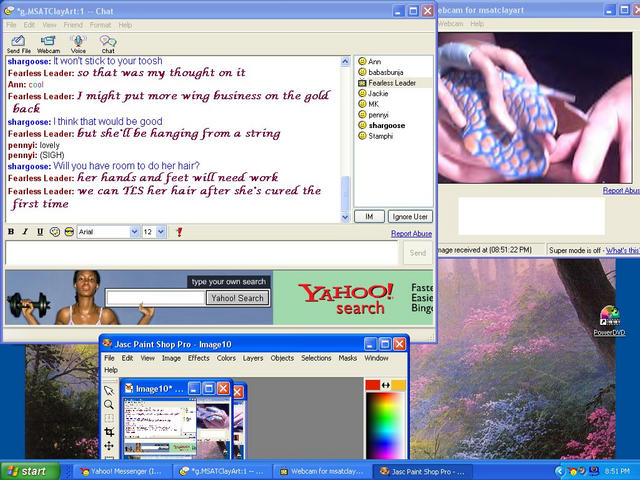Switch to Jasc Paint Shop Pro taskbar button
This screenshot has height=480, width=640.
[x=422, y=471]
